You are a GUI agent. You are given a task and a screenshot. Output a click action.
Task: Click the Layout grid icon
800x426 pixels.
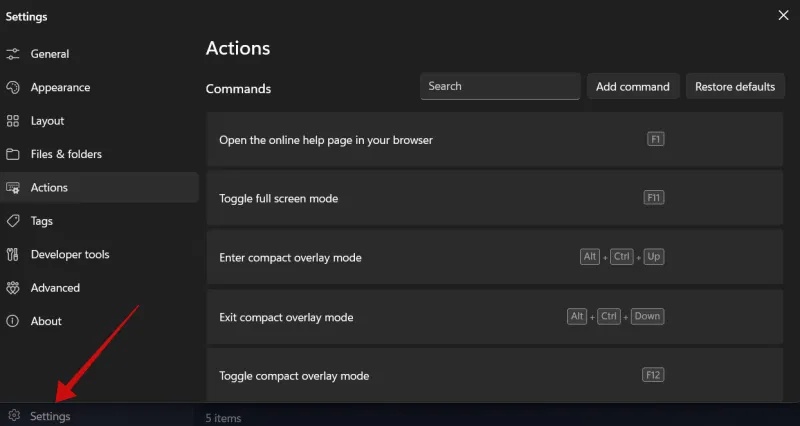(x=13, y=121)
